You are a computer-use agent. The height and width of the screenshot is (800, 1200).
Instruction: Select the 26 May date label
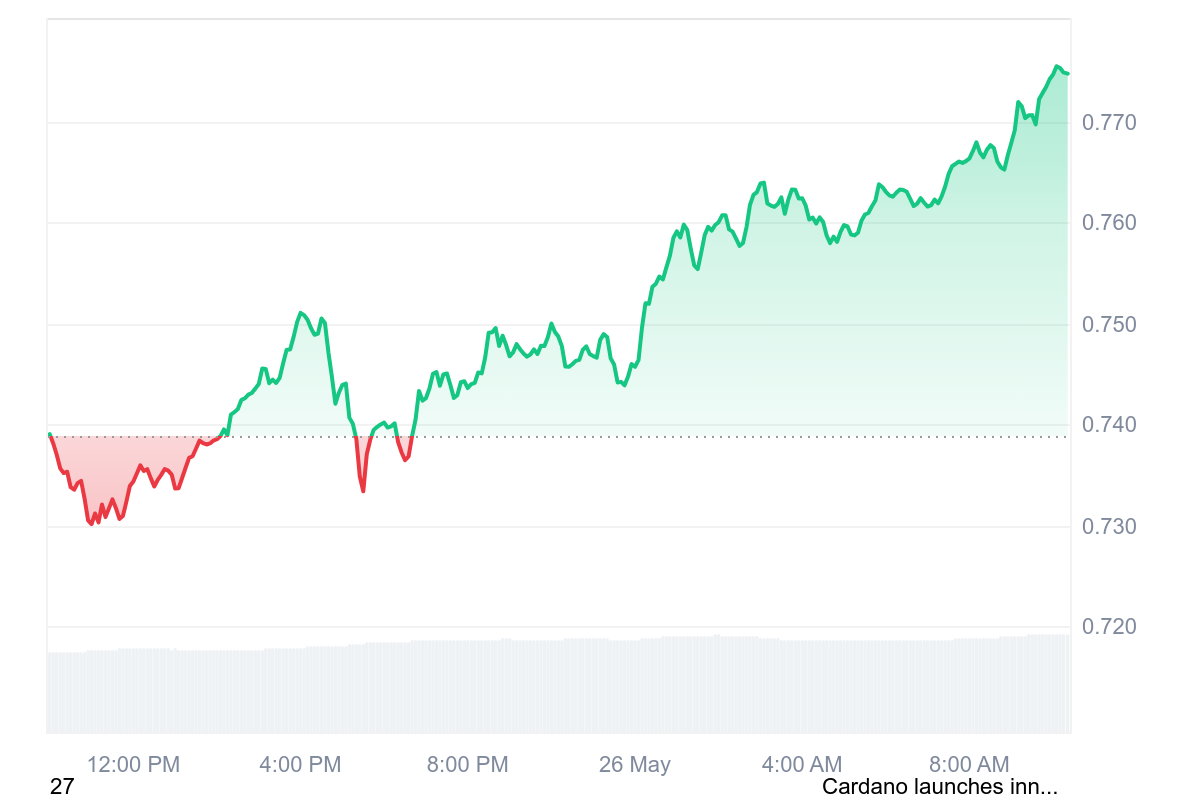click(635, 765)
